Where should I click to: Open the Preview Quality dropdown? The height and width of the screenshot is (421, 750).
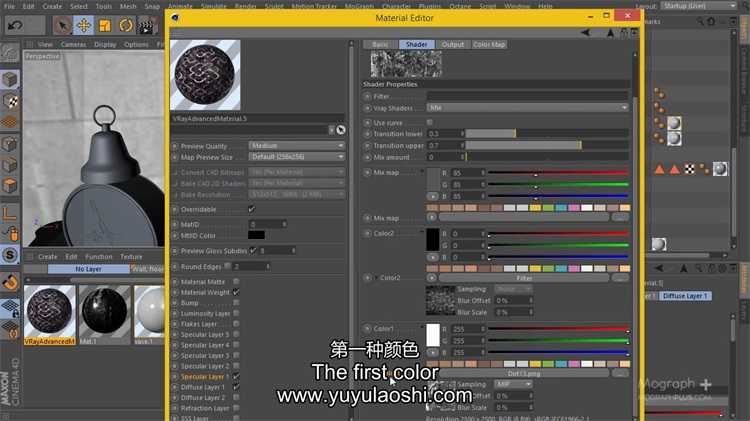pyautogui.click(x=297, y=145)
